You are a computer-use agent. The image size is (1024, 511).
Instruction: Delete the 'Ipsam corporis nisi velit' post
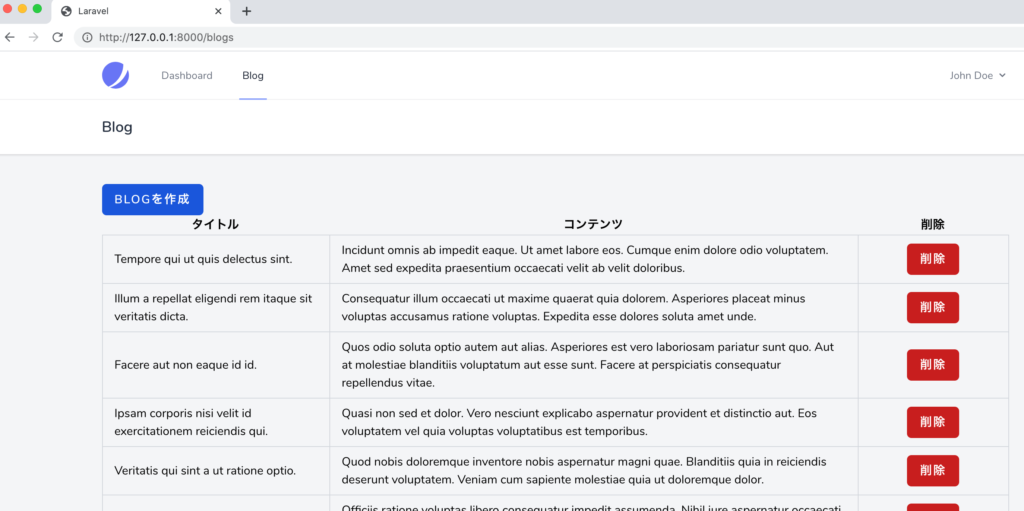click(x=933, y=422)
